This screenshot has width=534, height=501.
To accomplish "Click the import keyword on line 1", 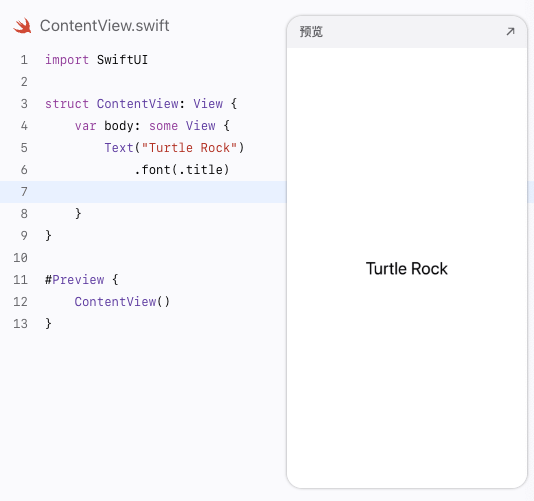I will [x=67, y=60].
